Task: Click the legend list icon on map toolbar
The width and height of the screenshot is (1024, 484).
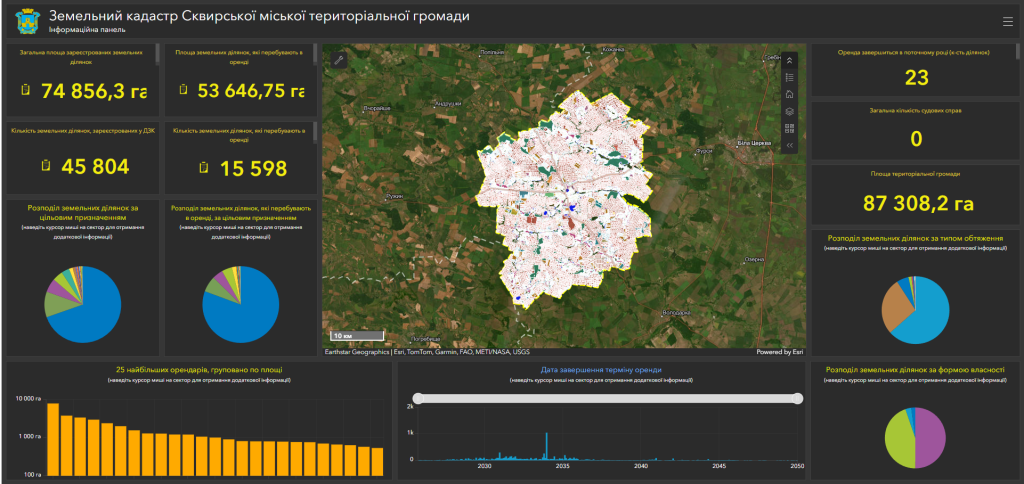Action: 789,77
